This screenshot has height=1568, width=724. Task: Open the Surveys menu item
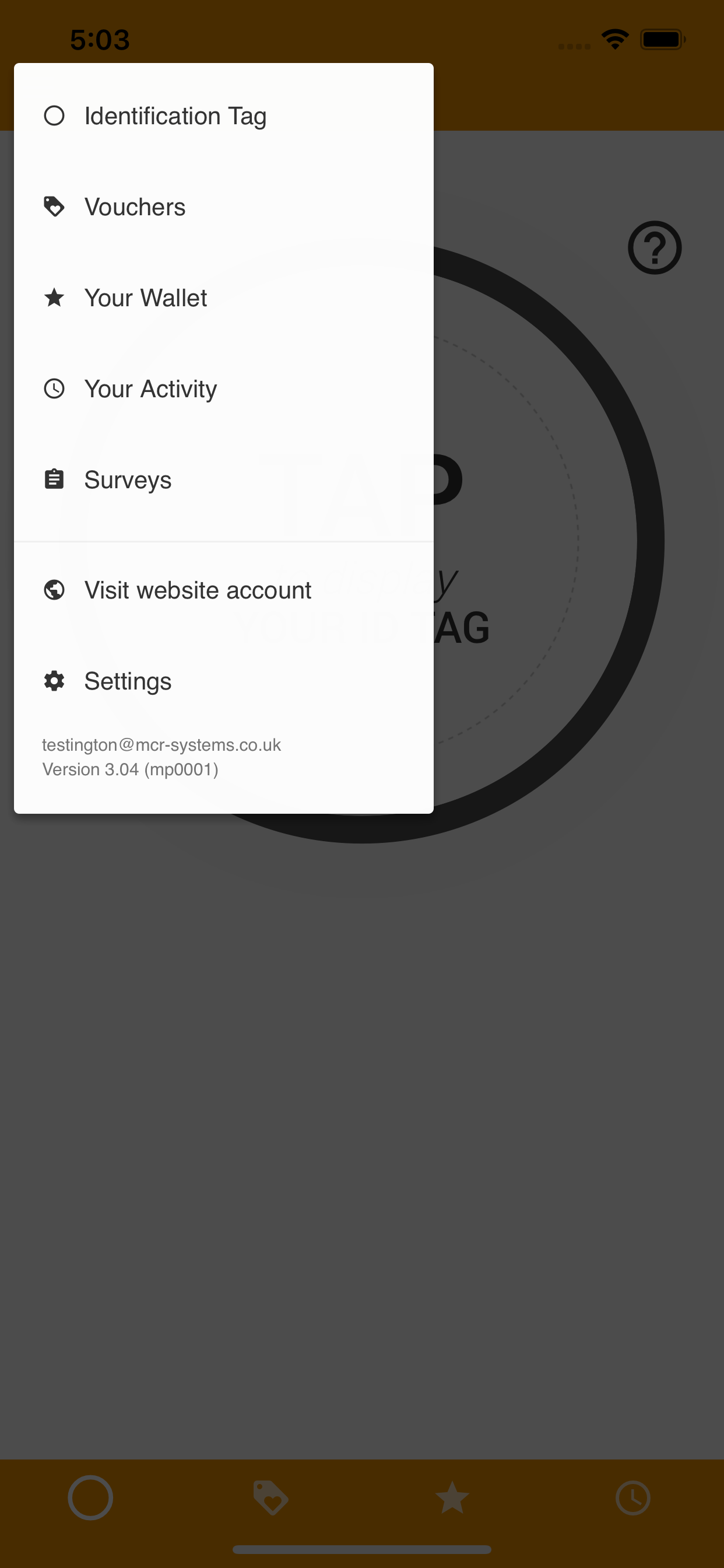coord(224,480)
